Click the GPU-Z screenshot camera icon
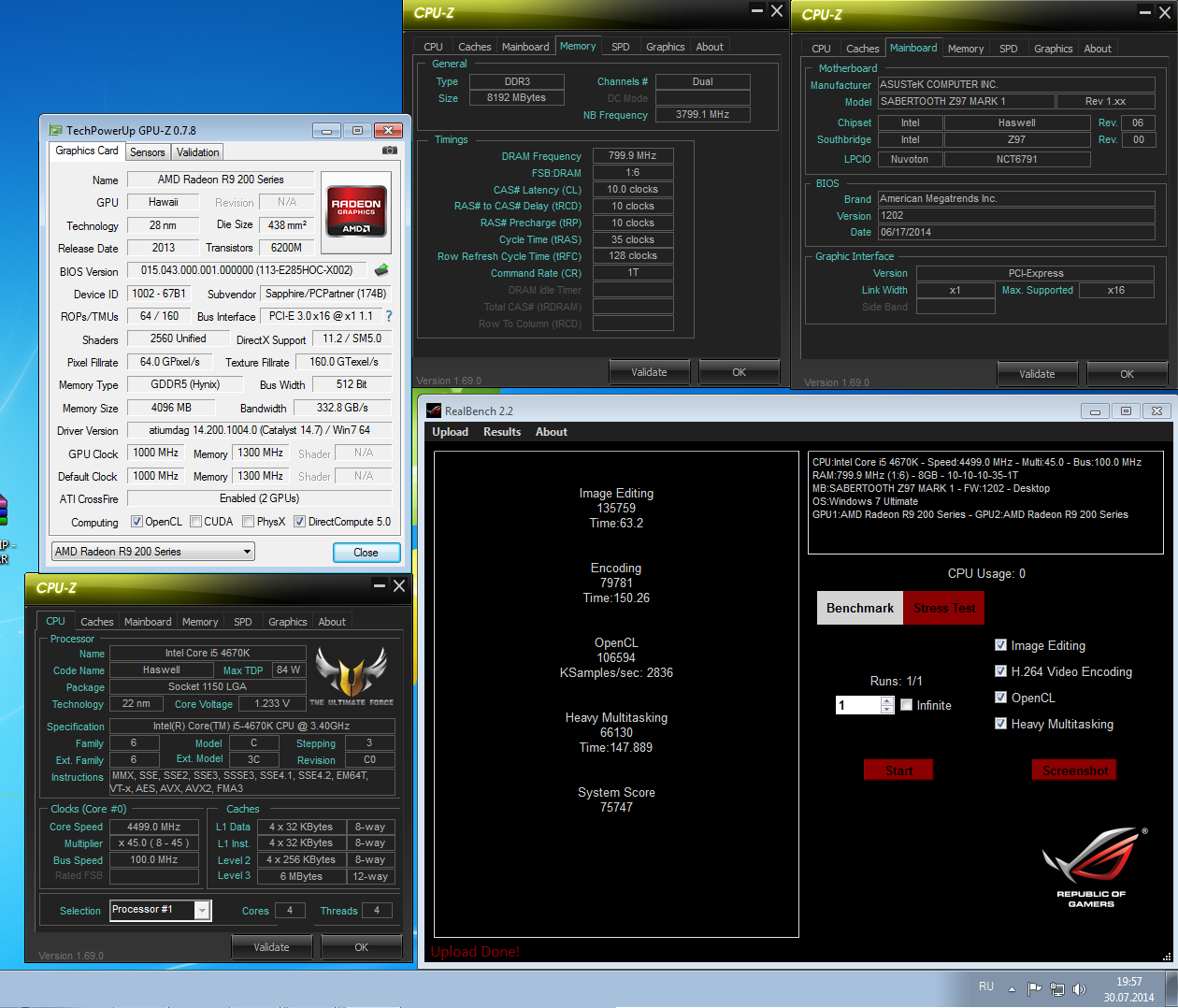 (390, 151)
